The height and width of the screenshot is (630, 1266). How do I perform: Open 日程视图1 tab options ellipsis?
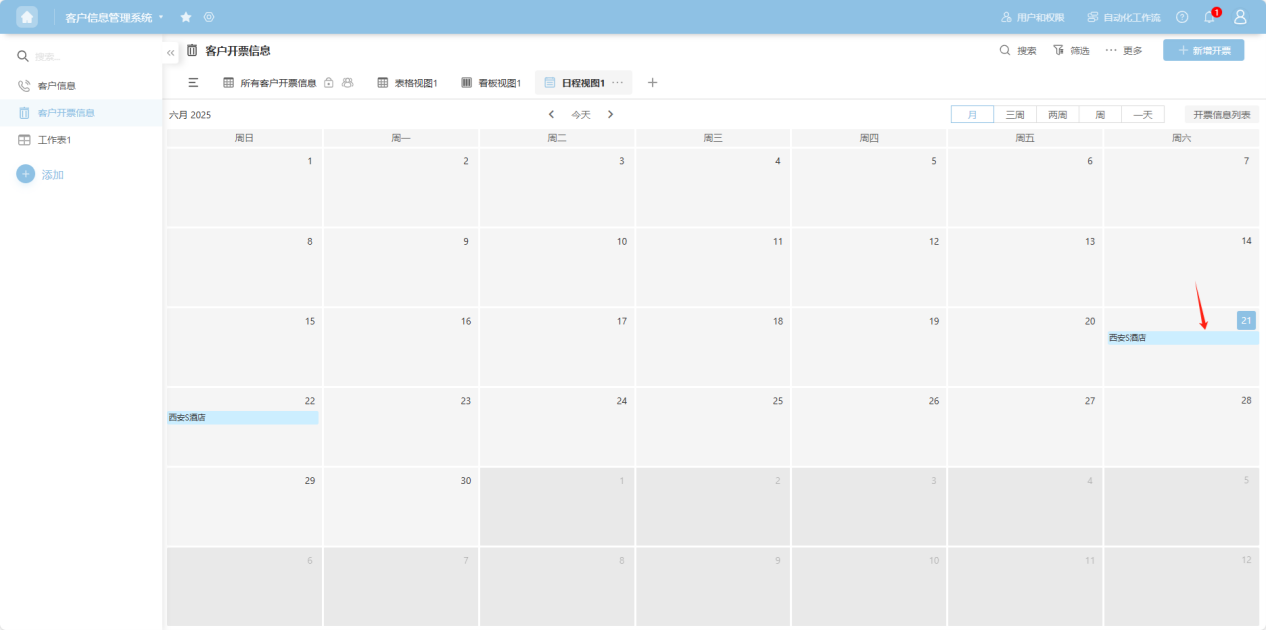point(617,83)
